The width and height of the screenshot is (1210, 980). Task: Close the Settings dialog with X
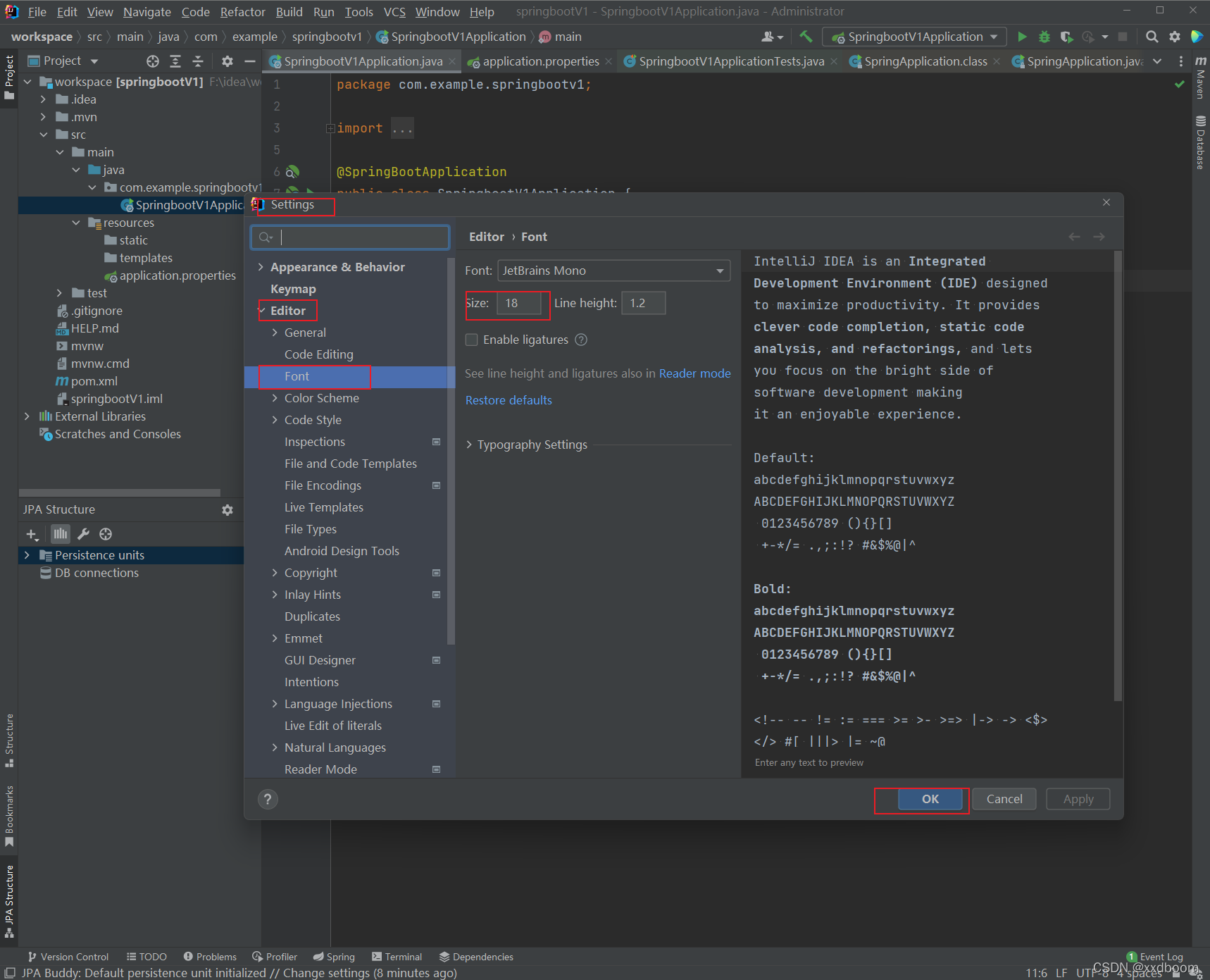[1106, 202]
